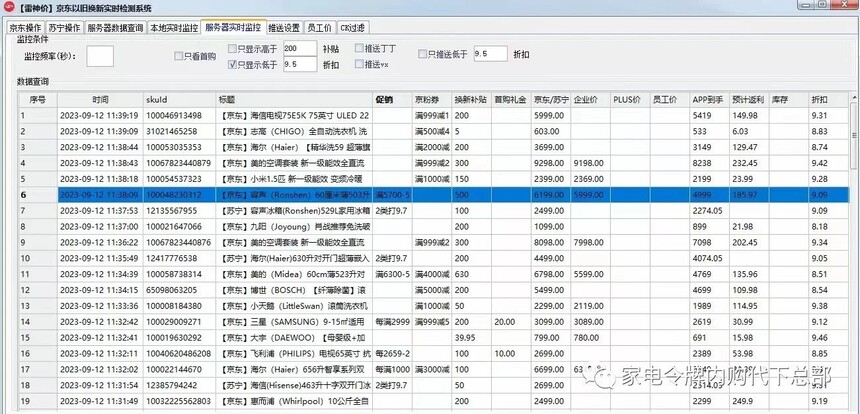
Task: Click skuId 10067823440876 in row 9
Action: point(180,242)
